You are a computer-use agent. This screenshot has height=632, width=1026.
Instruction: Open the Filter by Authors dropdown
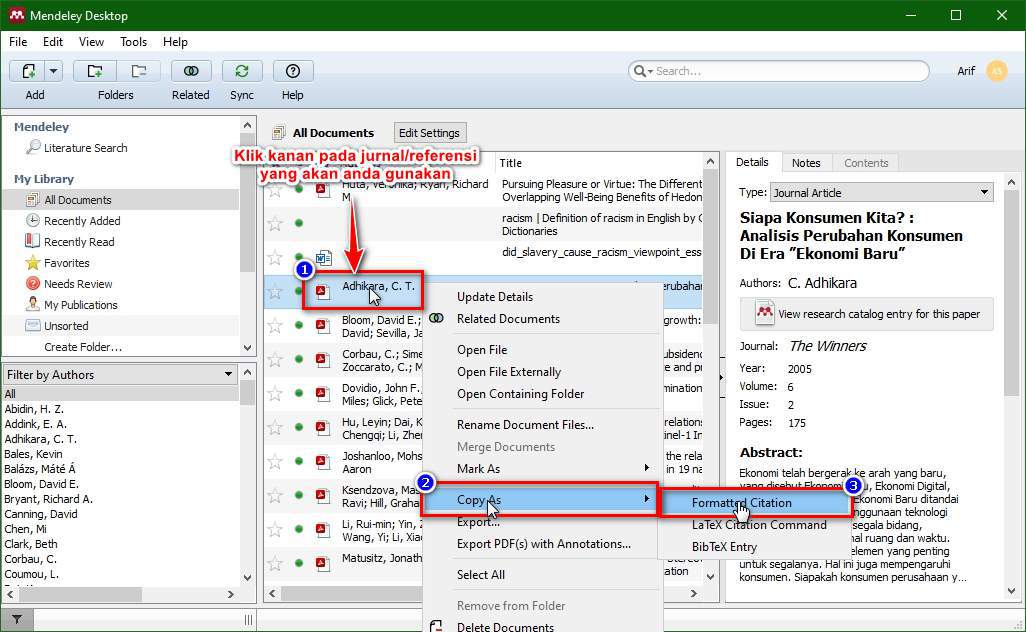pyautogui.click(x=120, y=374)
